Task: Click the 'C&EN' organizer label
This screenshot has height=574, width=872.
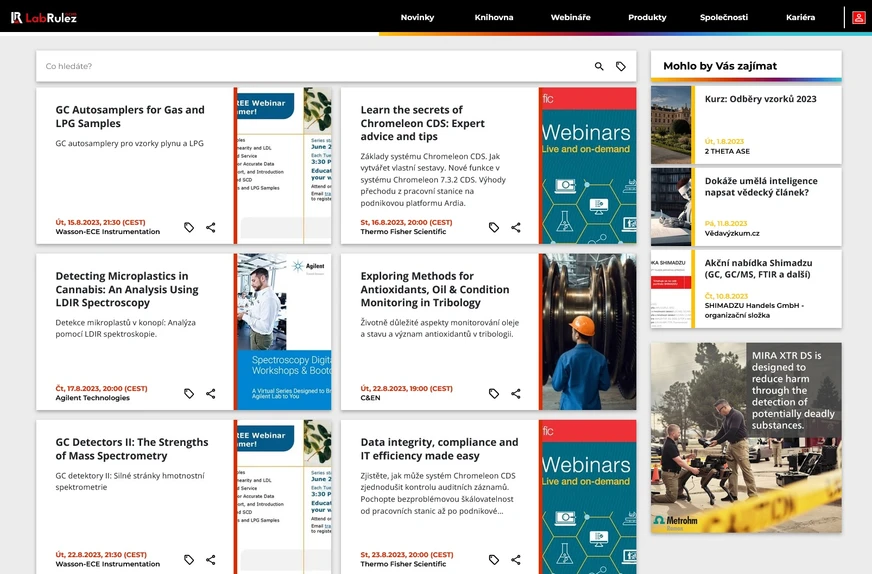Action: click(x=370, y=398)
